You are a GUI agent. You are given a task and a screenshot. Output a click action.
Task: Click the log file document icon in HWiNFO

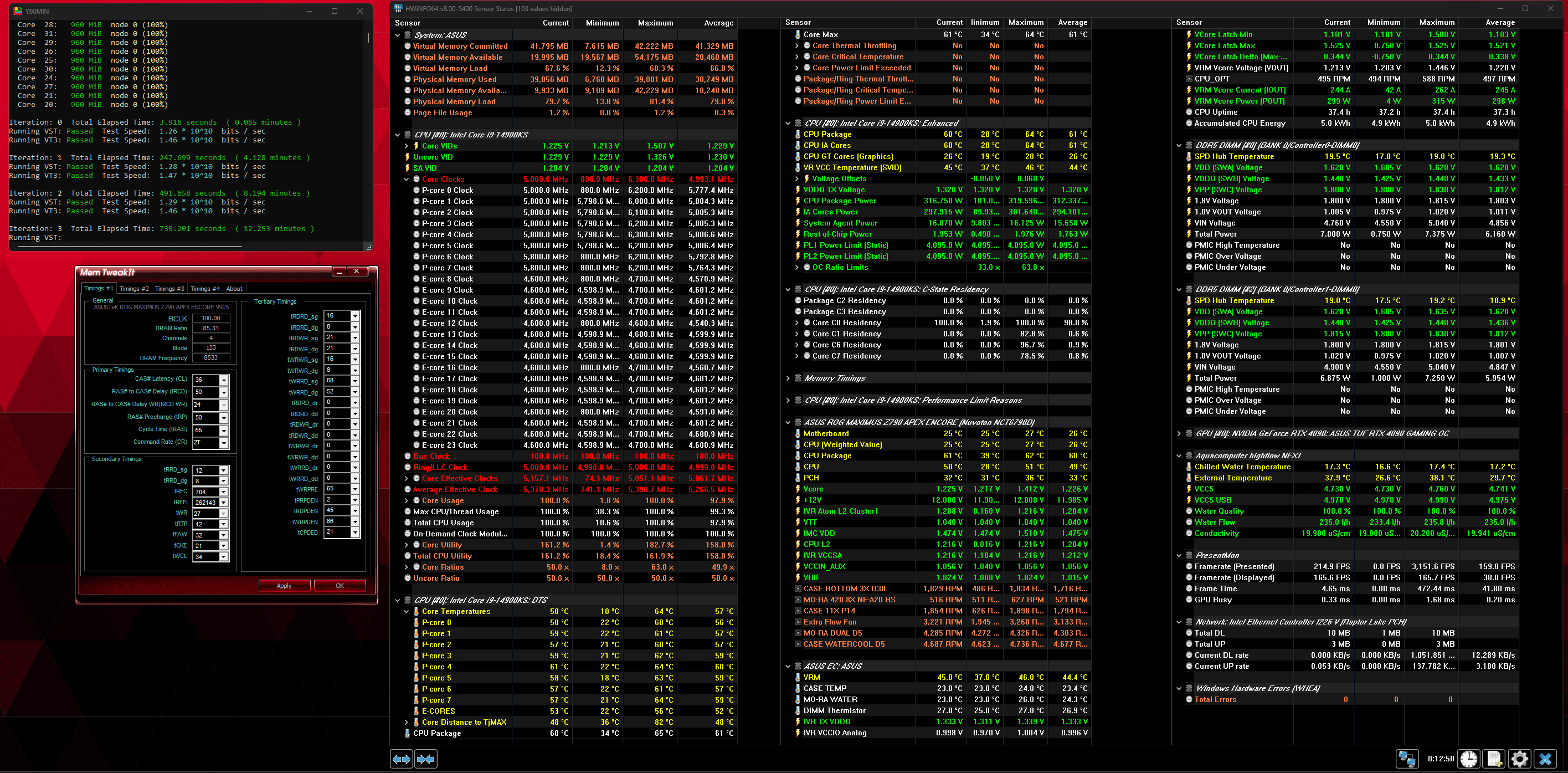(x=1494, y=759)
